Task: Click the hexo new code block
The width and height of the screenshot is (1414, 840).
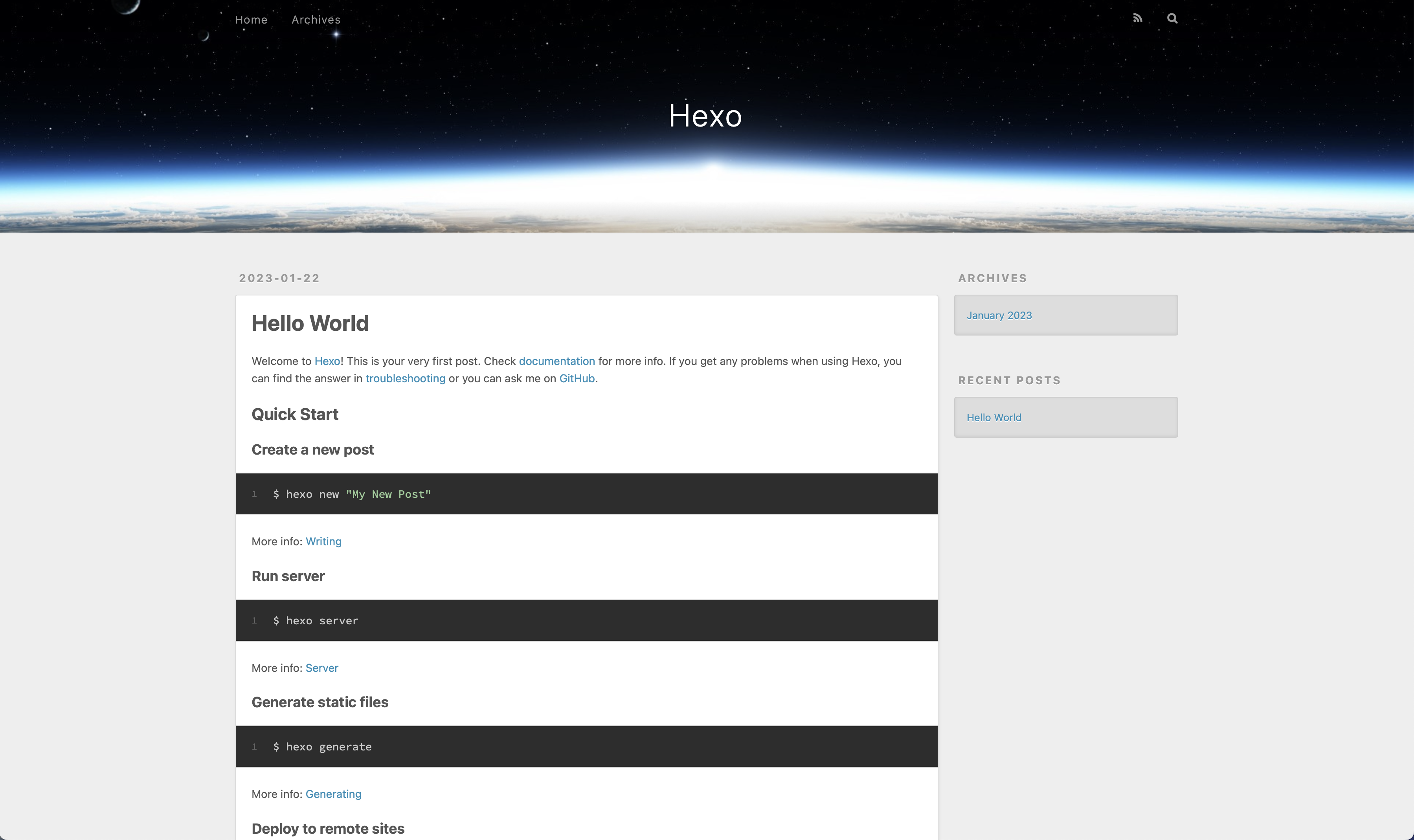Action: pyautogui.click(x=586, y=494)
